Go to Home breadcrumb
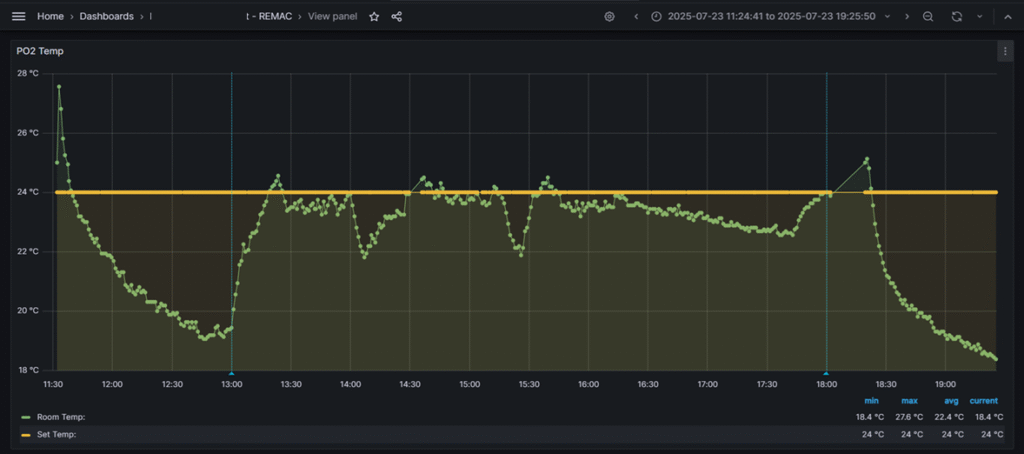Viewport: 1024px width, 454px height. point(50,16)
